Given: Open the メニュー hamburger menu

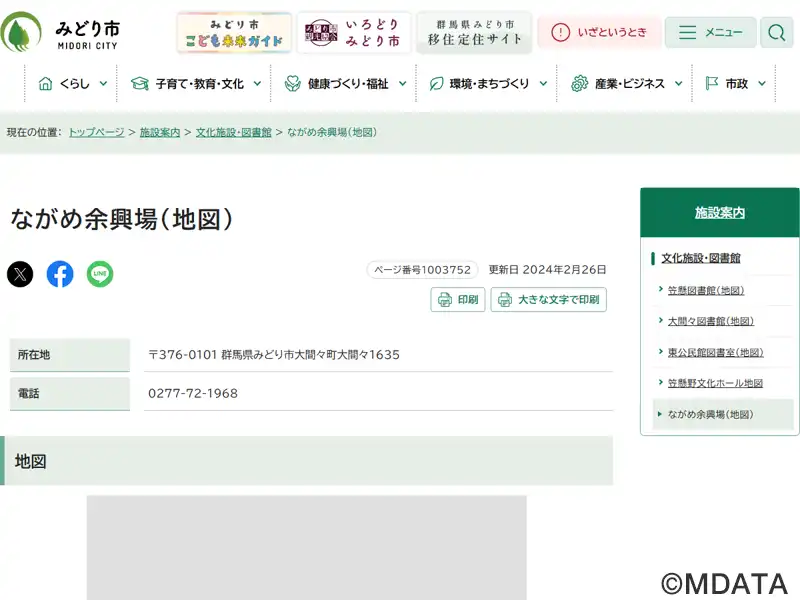Looking at the screenshot, I should tap(710, 32).
